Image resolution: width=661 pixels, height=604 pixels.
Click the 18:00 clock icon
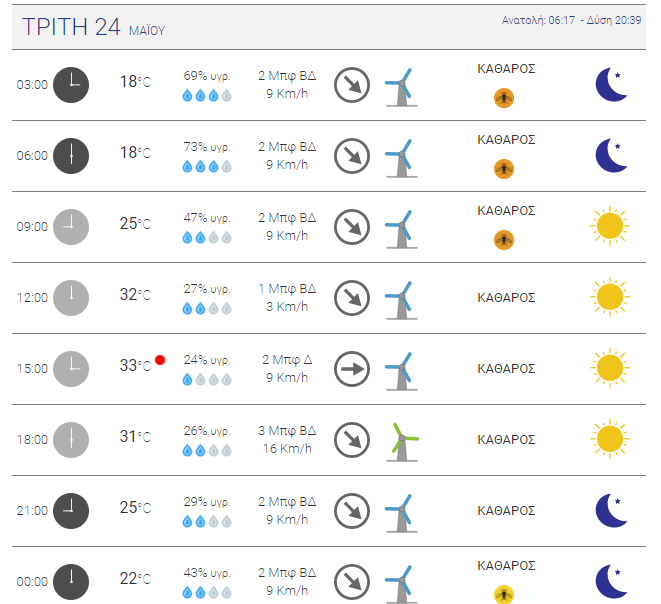[x=71, y=440]
